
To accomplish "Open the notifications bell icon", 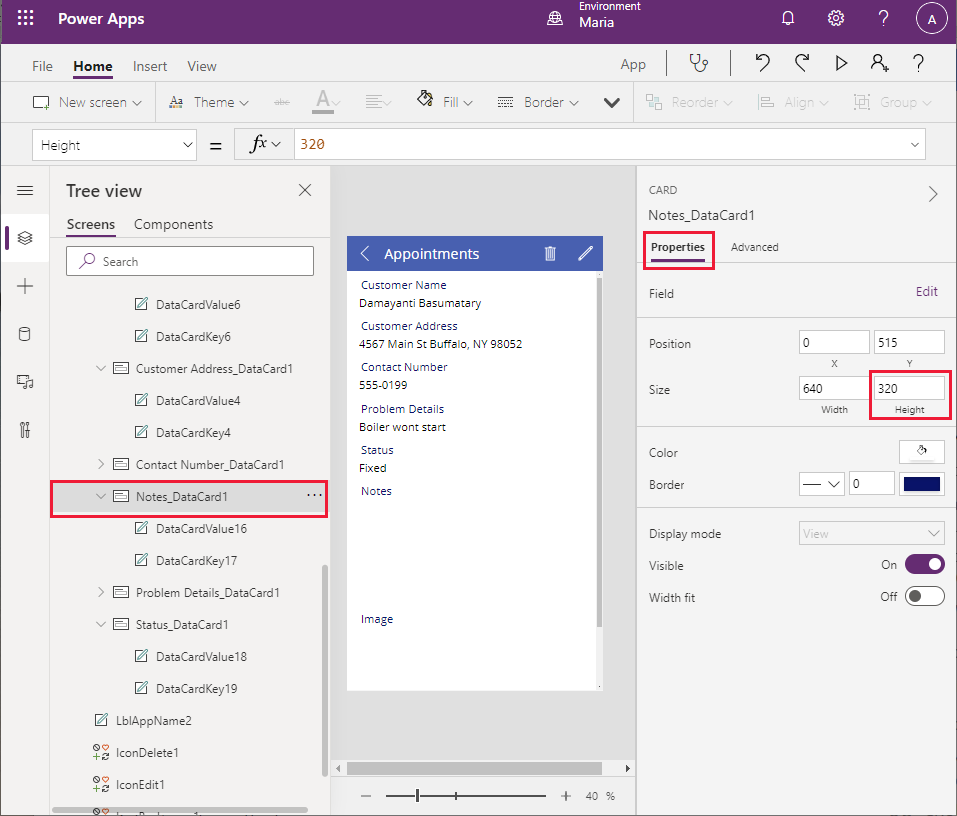I will pyautogui.click(x=788, y=19).
